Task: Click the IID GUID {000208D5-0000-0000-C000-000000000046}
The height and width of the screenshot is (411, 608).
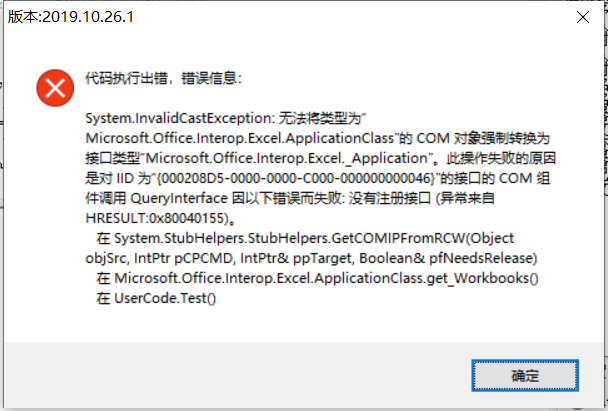Action: [x=297, y=178]
